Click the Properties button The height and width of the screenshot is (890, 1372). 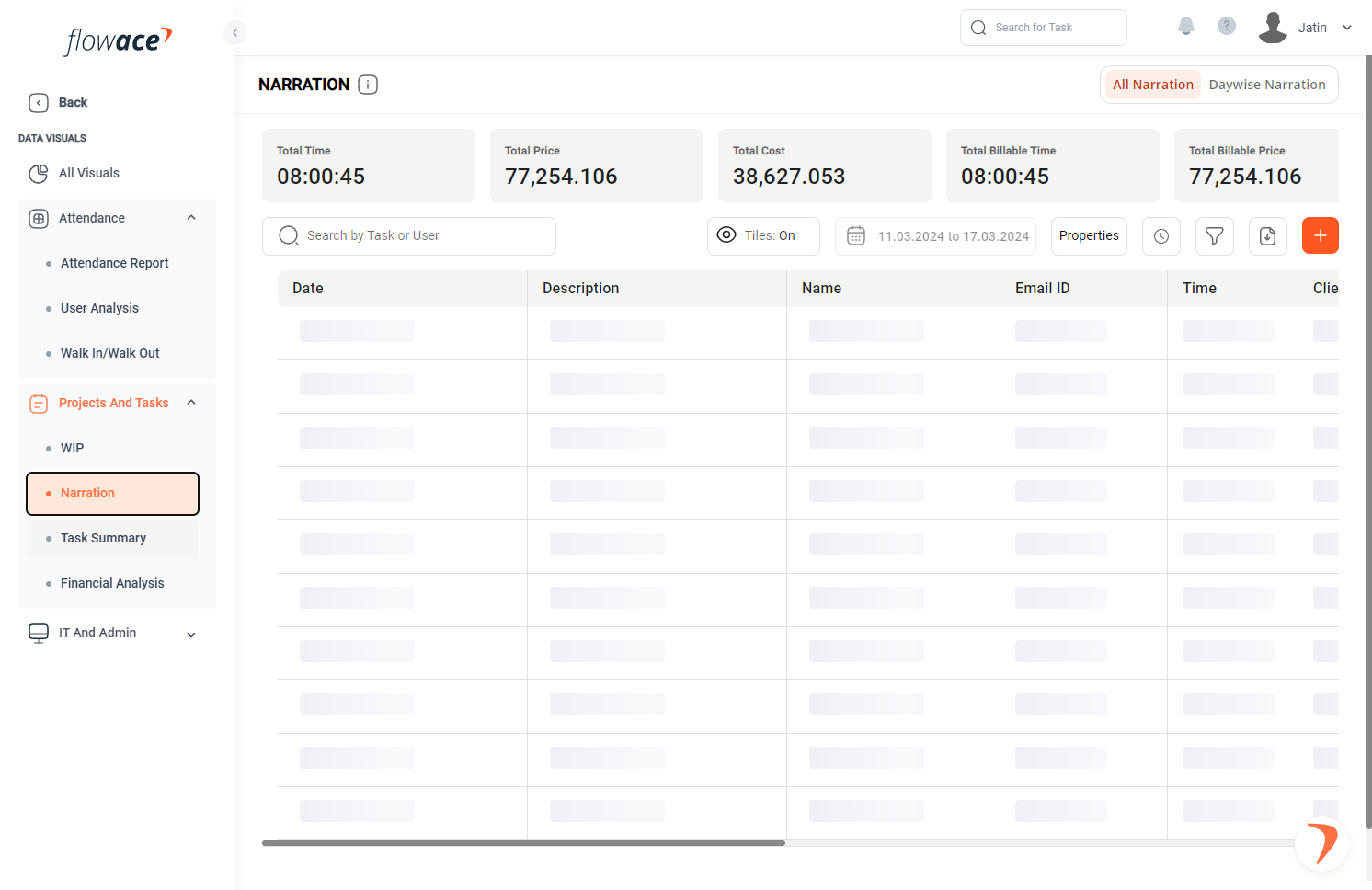(x=1089, y=236)
